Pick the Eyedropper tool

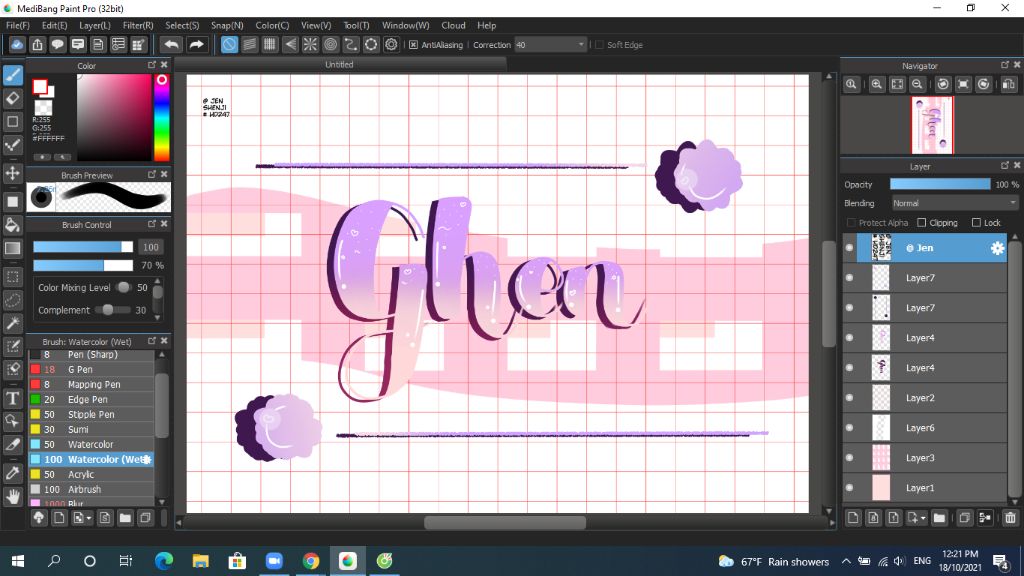pyautogui.click(x=12, y=473)
